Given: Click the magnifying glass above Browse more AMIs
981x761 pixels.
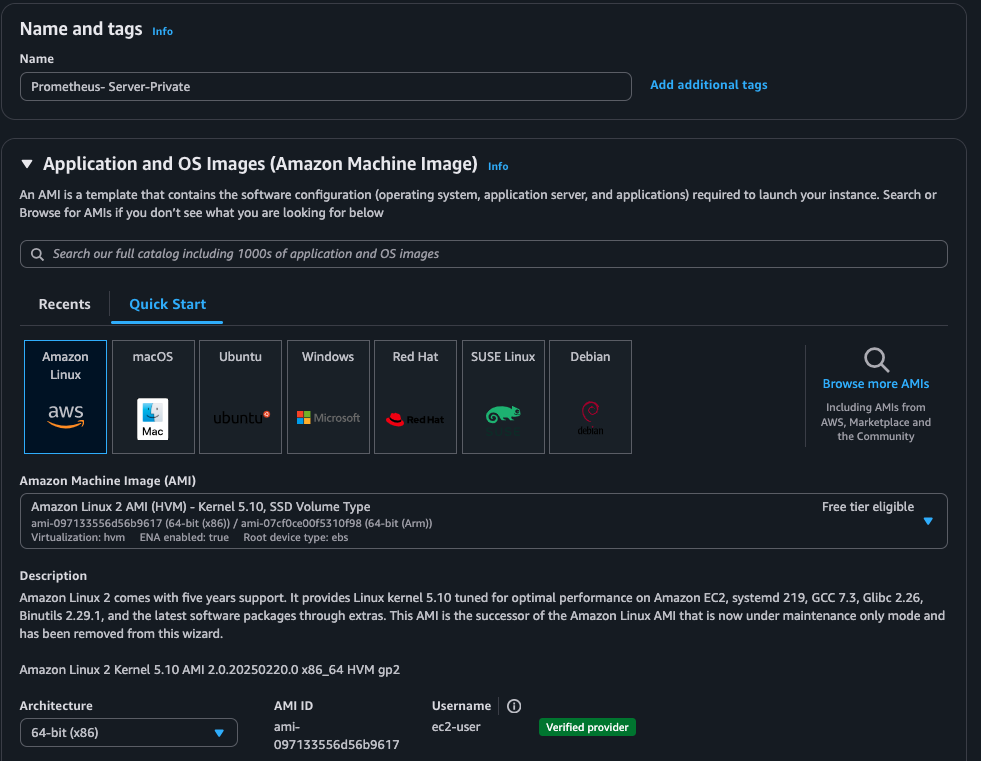Looking at the screenshot, I should tap(875, 359).
